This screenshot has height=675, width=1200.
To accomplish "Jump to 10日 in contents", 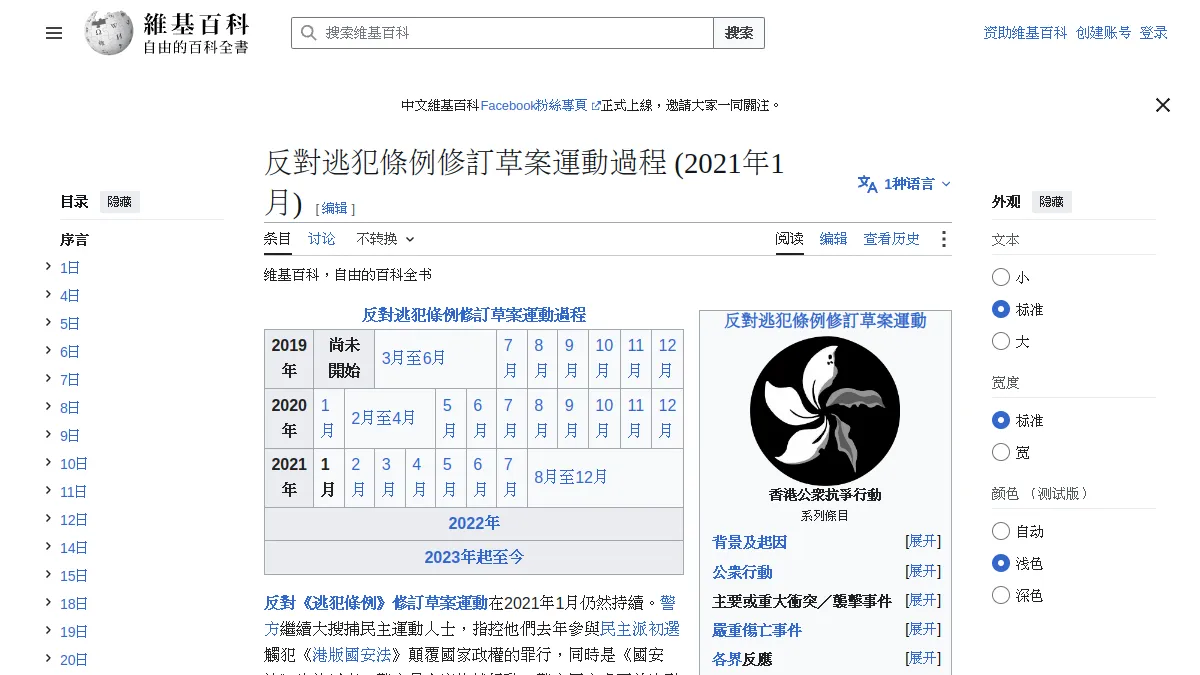I will (74, 464).
